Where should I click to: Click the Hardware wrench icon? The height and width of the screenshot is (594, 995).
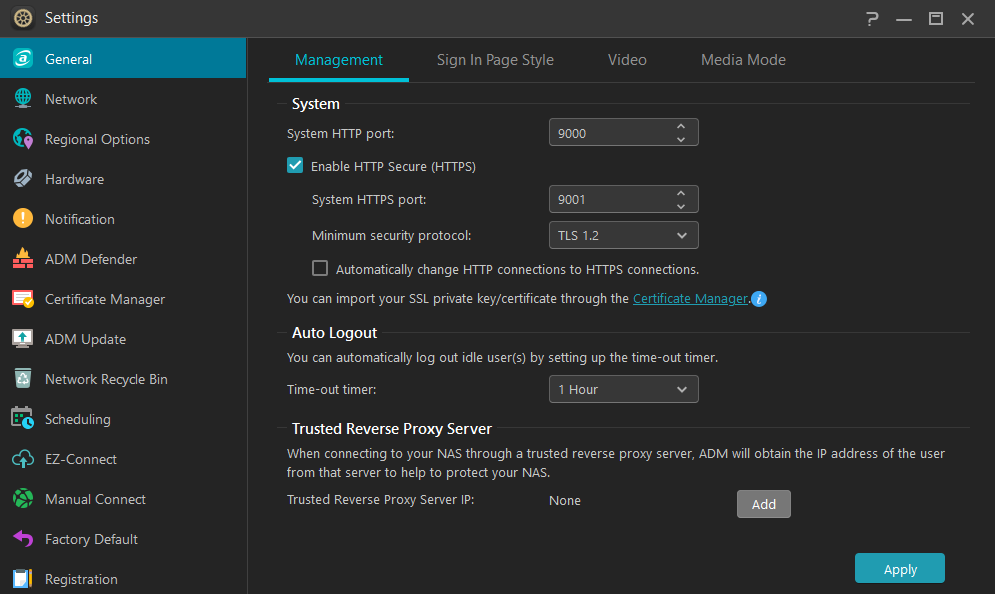pos(23,178)
